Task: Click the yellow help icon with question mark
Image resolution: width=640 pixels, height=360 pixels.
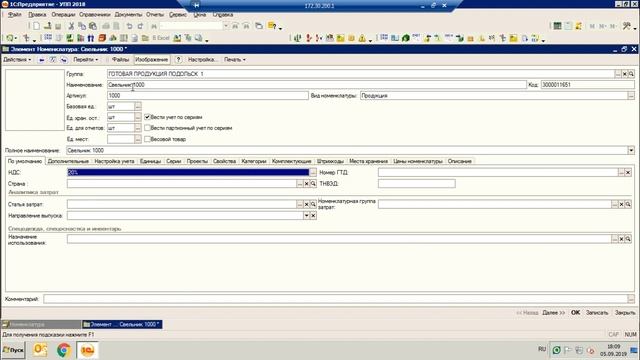Action: (x=272, y=26)
